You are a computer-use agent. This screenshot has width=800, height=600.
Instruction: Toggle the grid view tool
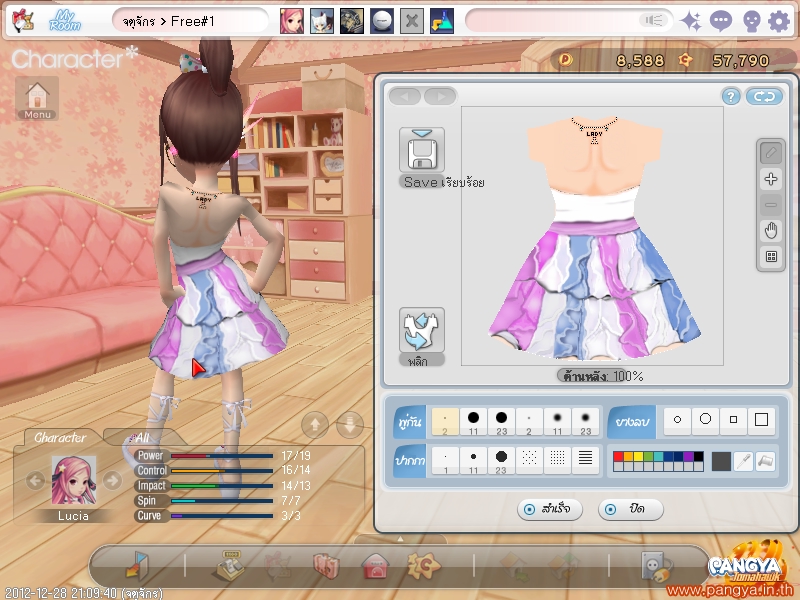(771, 257)
